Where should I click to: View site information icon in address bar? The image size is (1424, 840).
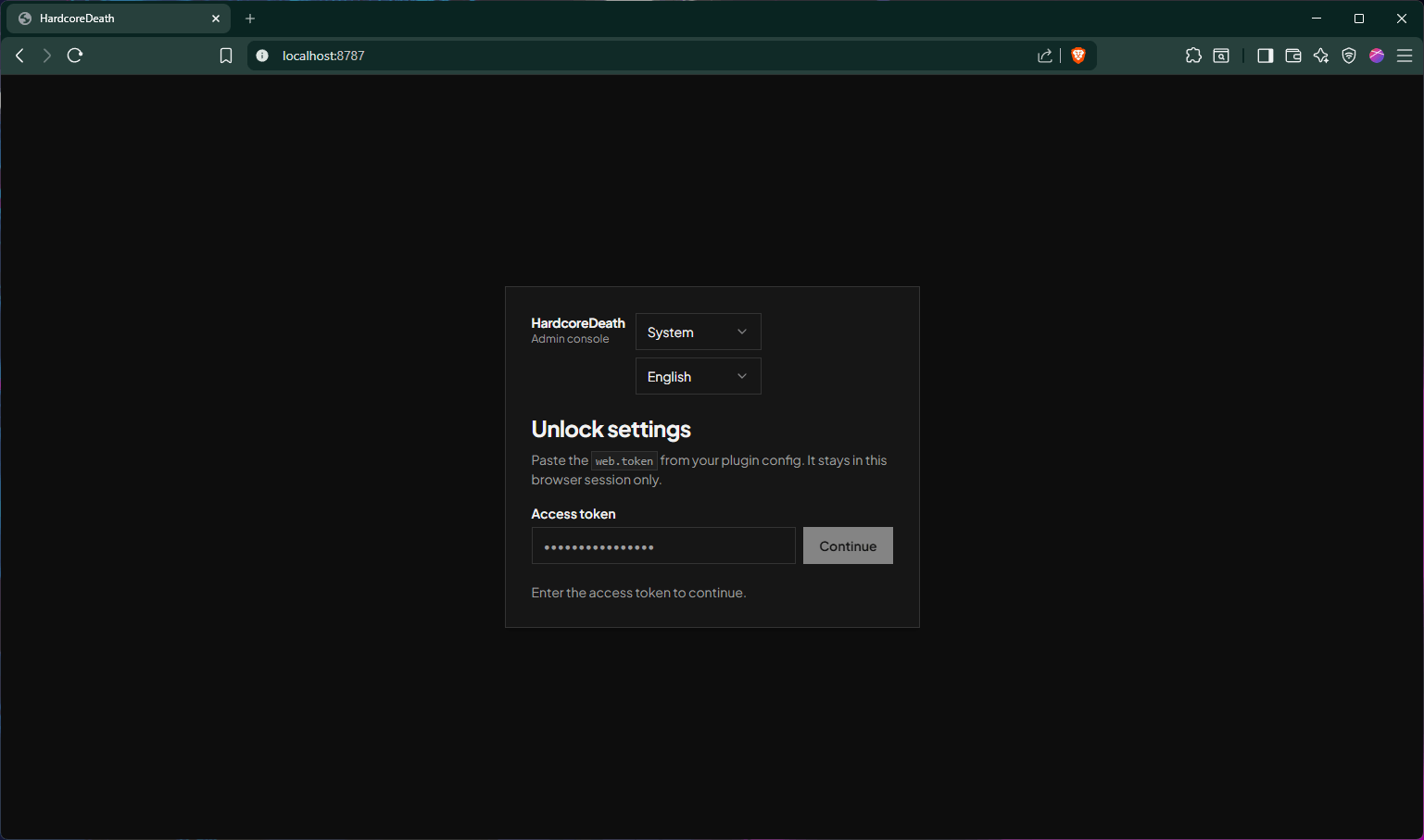click(x=262, y=56)
